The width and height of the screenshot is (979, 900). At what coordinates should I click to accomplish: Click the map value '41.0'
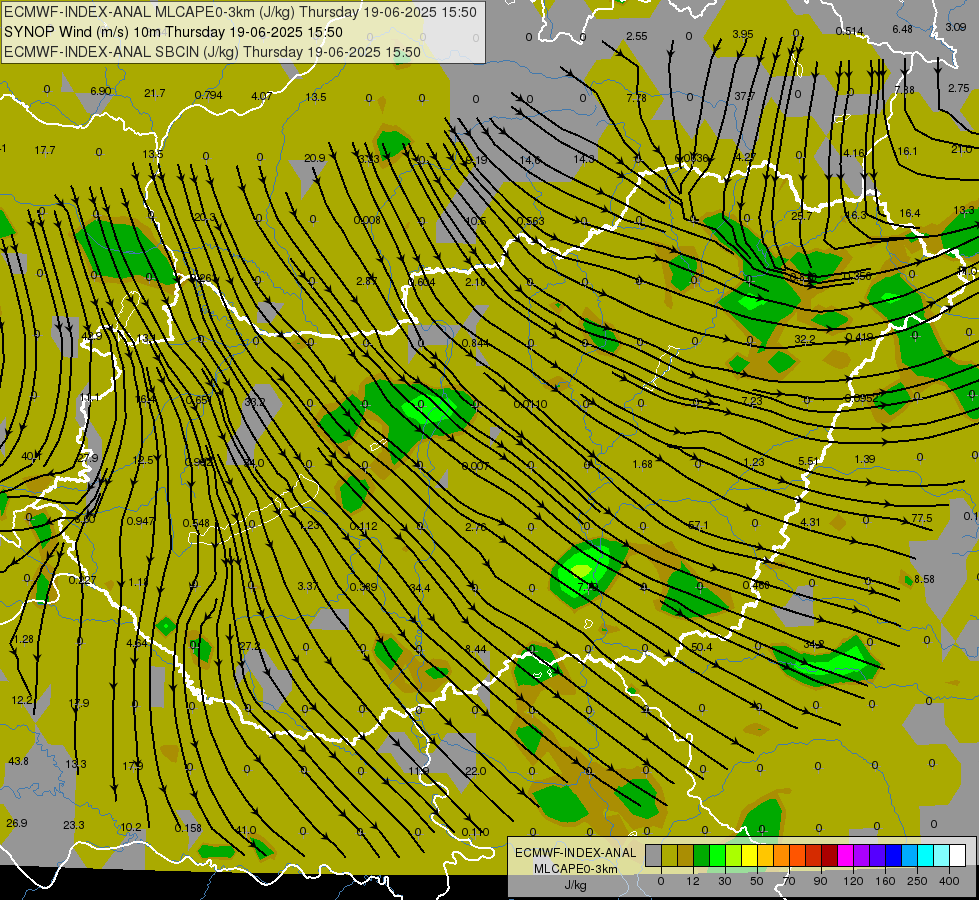[x=246, y=830]
